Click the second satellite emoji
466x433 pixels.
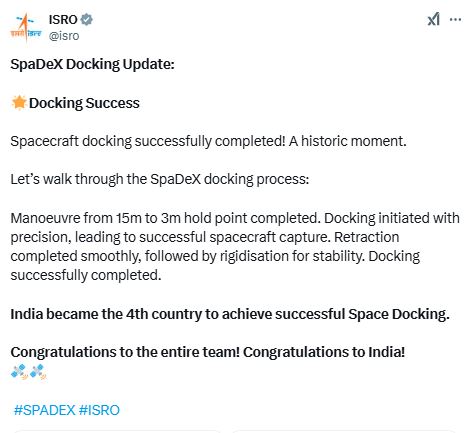(38, 371)
